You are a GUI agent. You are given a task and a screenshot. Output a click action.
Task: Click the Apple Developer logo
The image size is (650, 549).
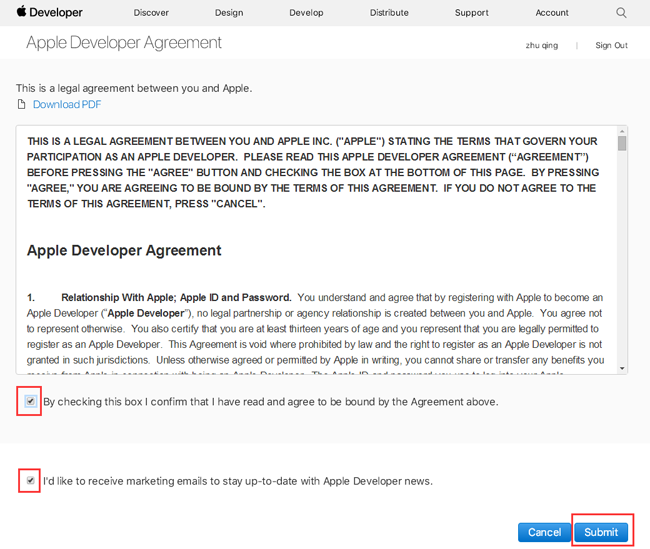[49, 12]
